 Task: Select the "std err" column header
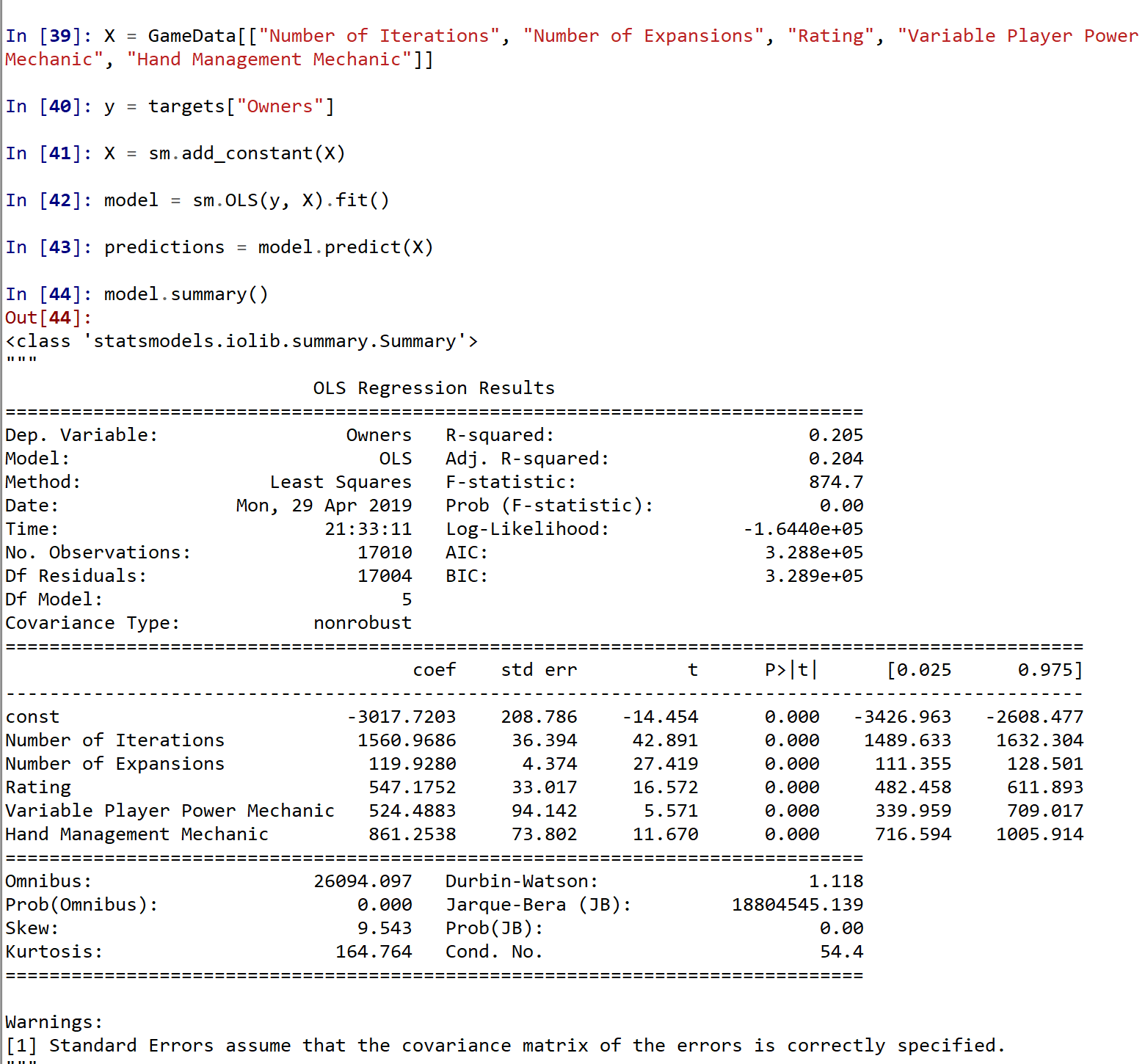(x=539, y=670)
